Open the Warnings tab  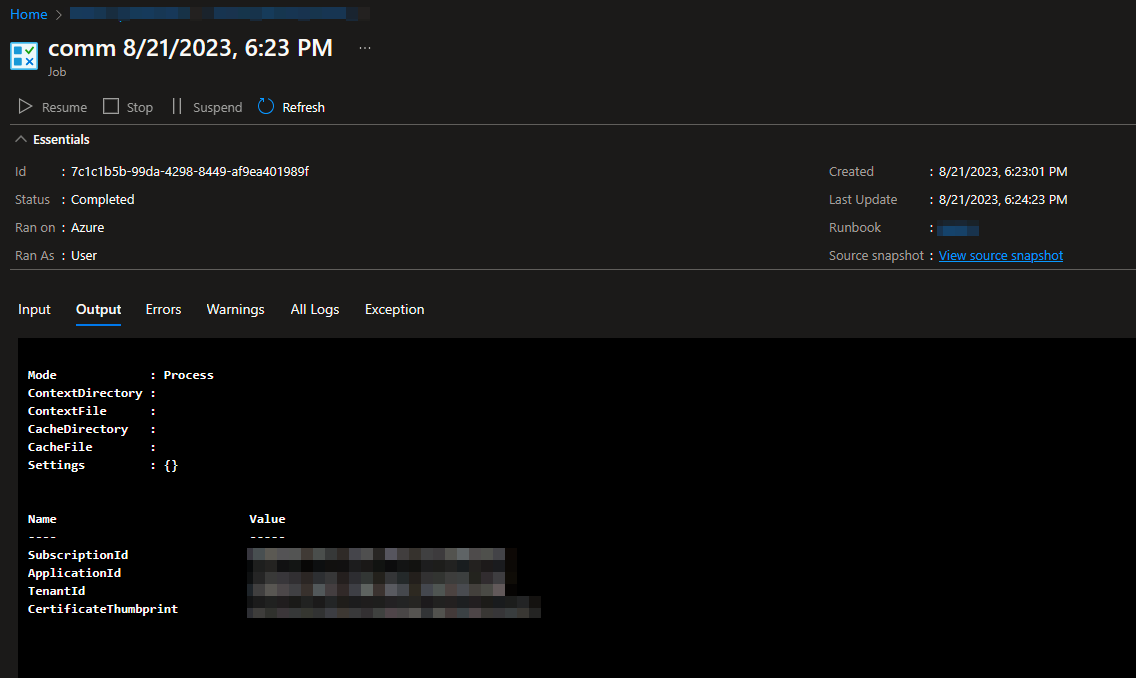[235, 309]
